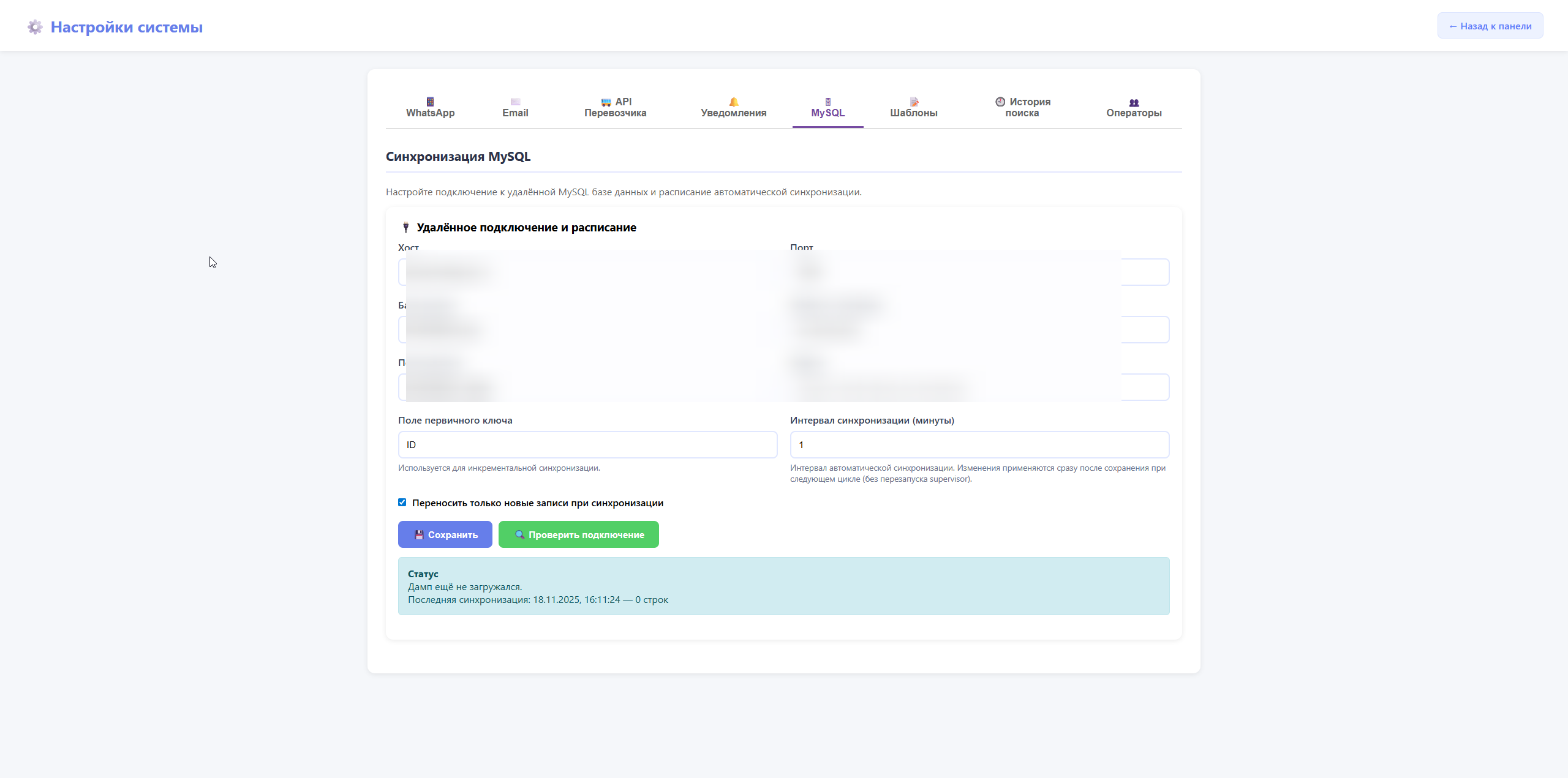Click the Уведомления bell icon
Viewport: 1568px width, 778px height.
(x=733, y=102)
